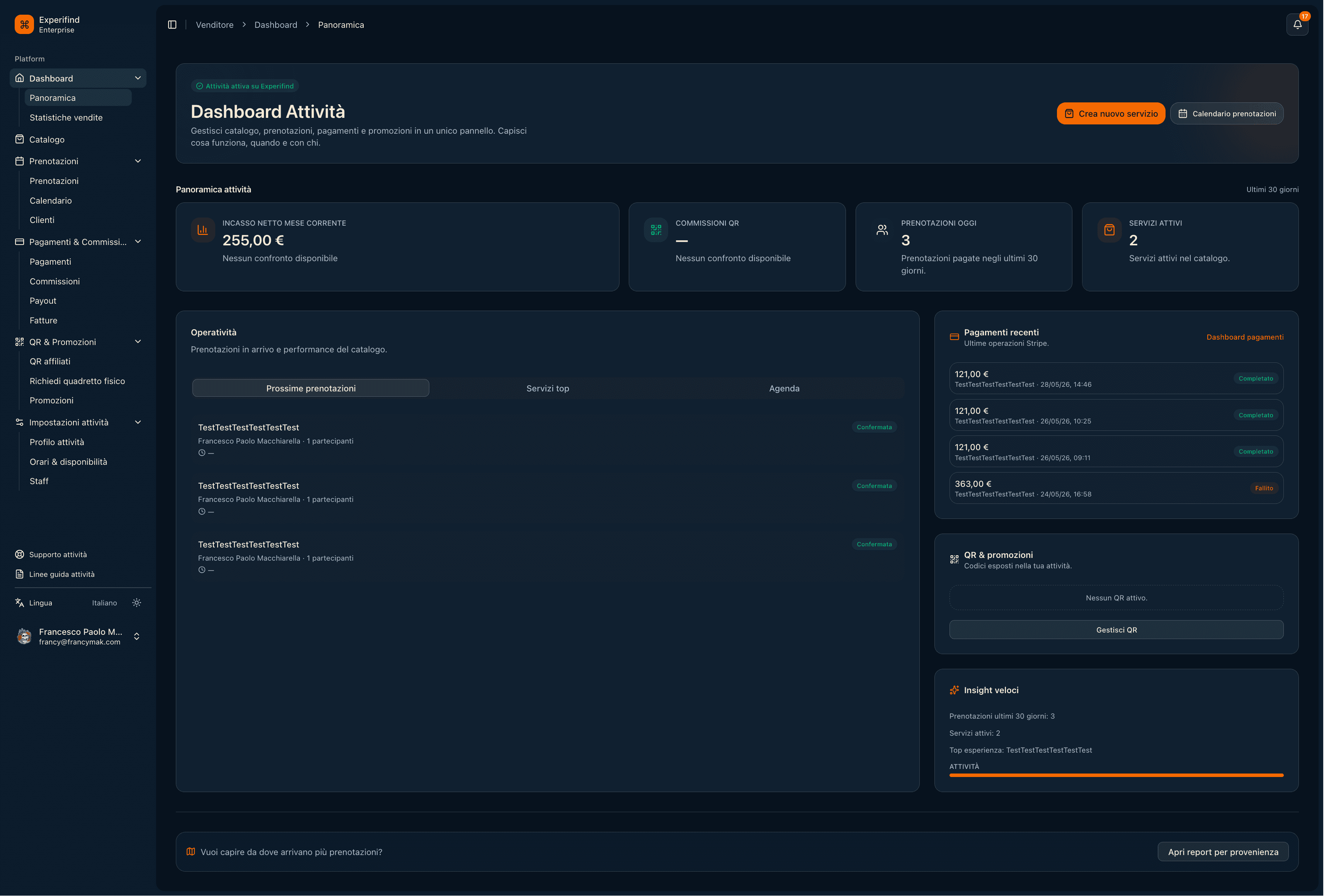Click the Prenotazioni calendar icon in sidebar
The image size is (1324, 896).
pyautogui.click(x=19, y=161)
